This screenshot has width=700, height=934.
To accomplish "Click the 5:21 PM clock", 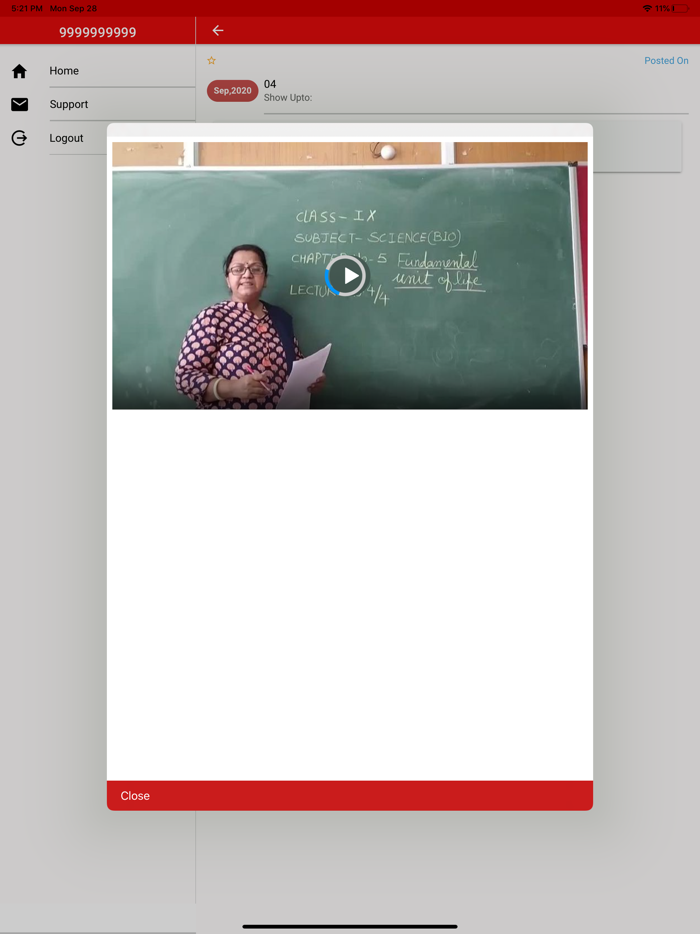I will pyautogui.click(x=27, y=8).
